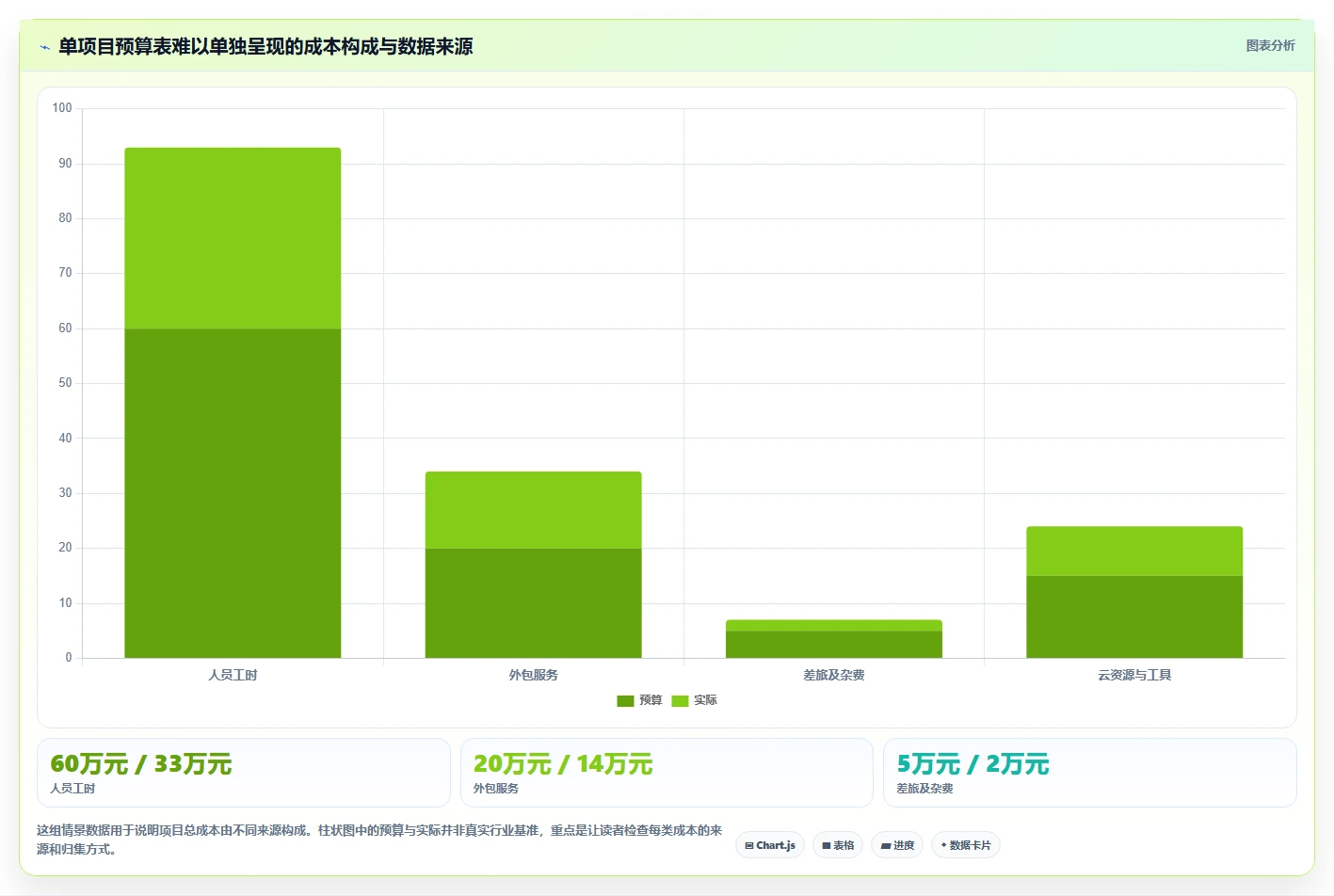Click the icon in the 表格 chip
This screenshot has height=896, width=1334.
click(x=827, y=846)
